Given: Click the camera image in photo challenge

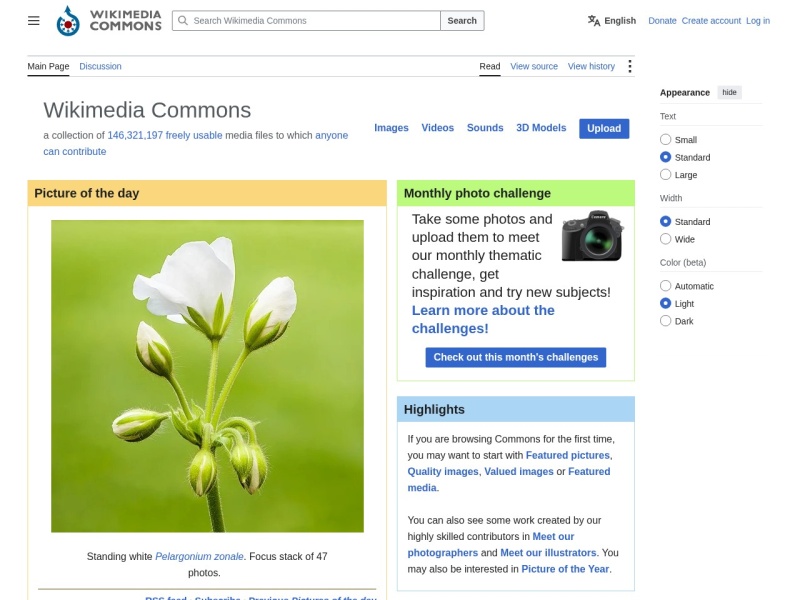Looking at the screenshot, I should (592, 236).
